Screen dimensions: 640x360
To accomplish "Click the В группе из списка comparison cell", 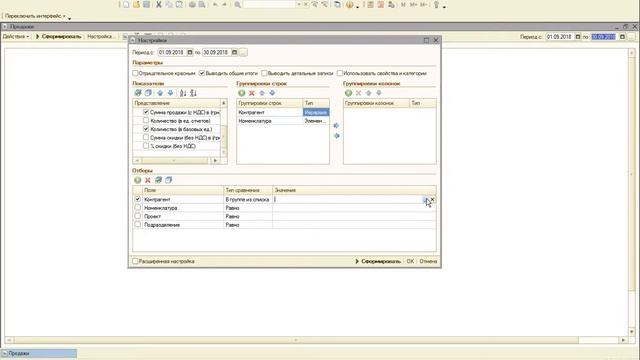I will click(x=248, y=200).
